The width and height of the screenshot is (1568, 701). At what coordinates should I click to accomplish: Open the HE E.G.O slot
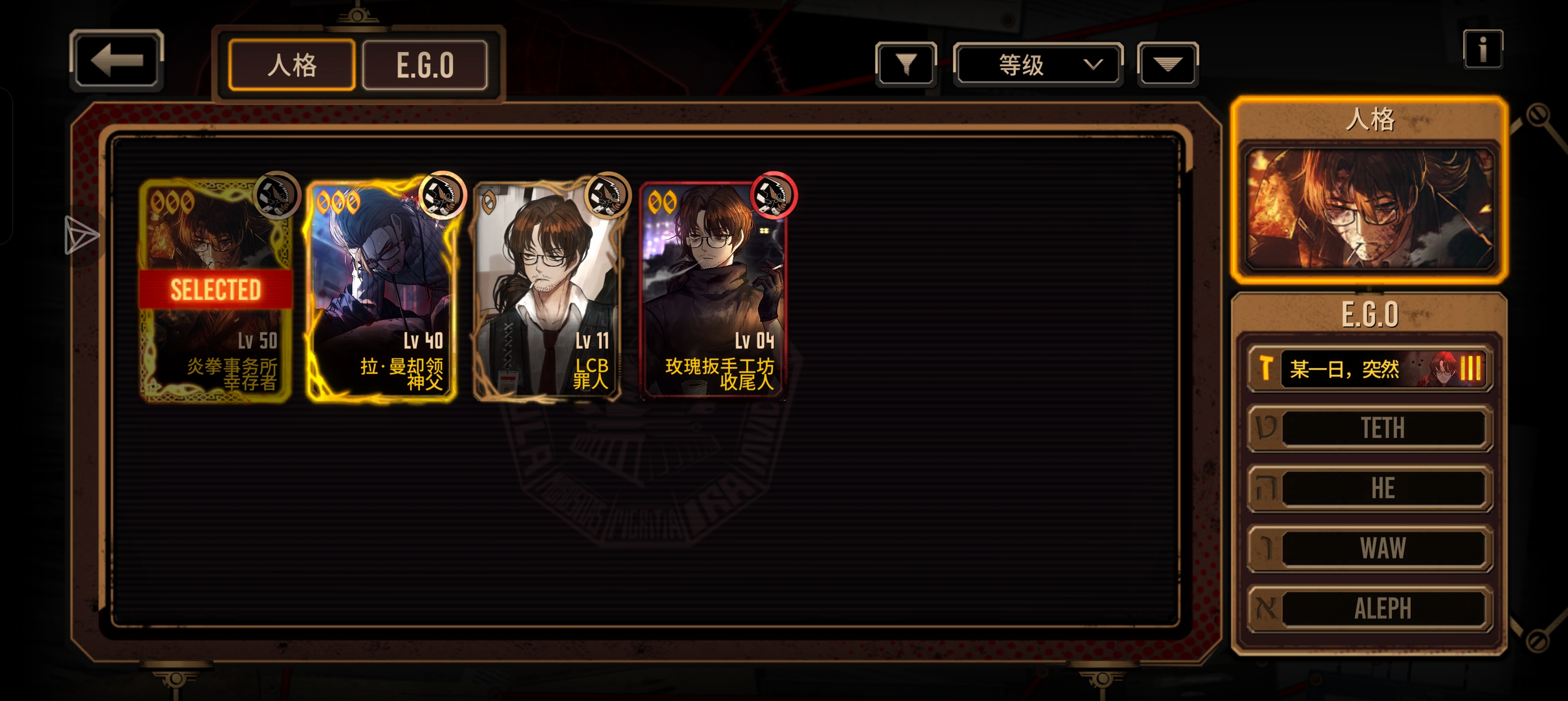(x=1369, y=488)
